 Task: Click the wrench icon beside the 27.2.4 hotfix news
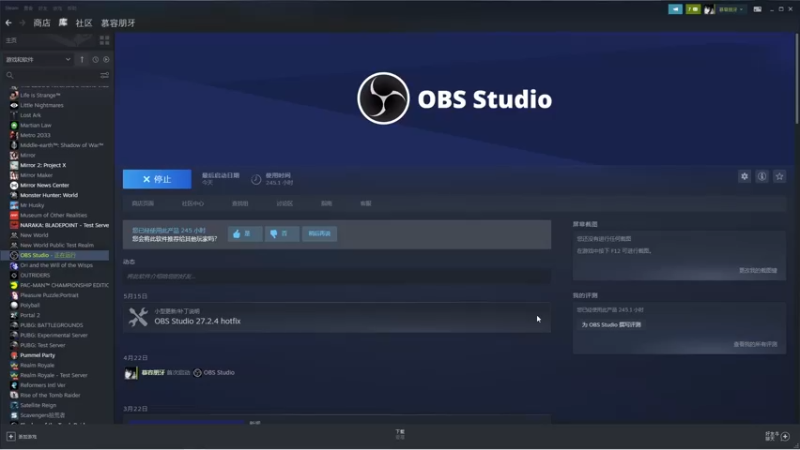[x=138, y=317]
